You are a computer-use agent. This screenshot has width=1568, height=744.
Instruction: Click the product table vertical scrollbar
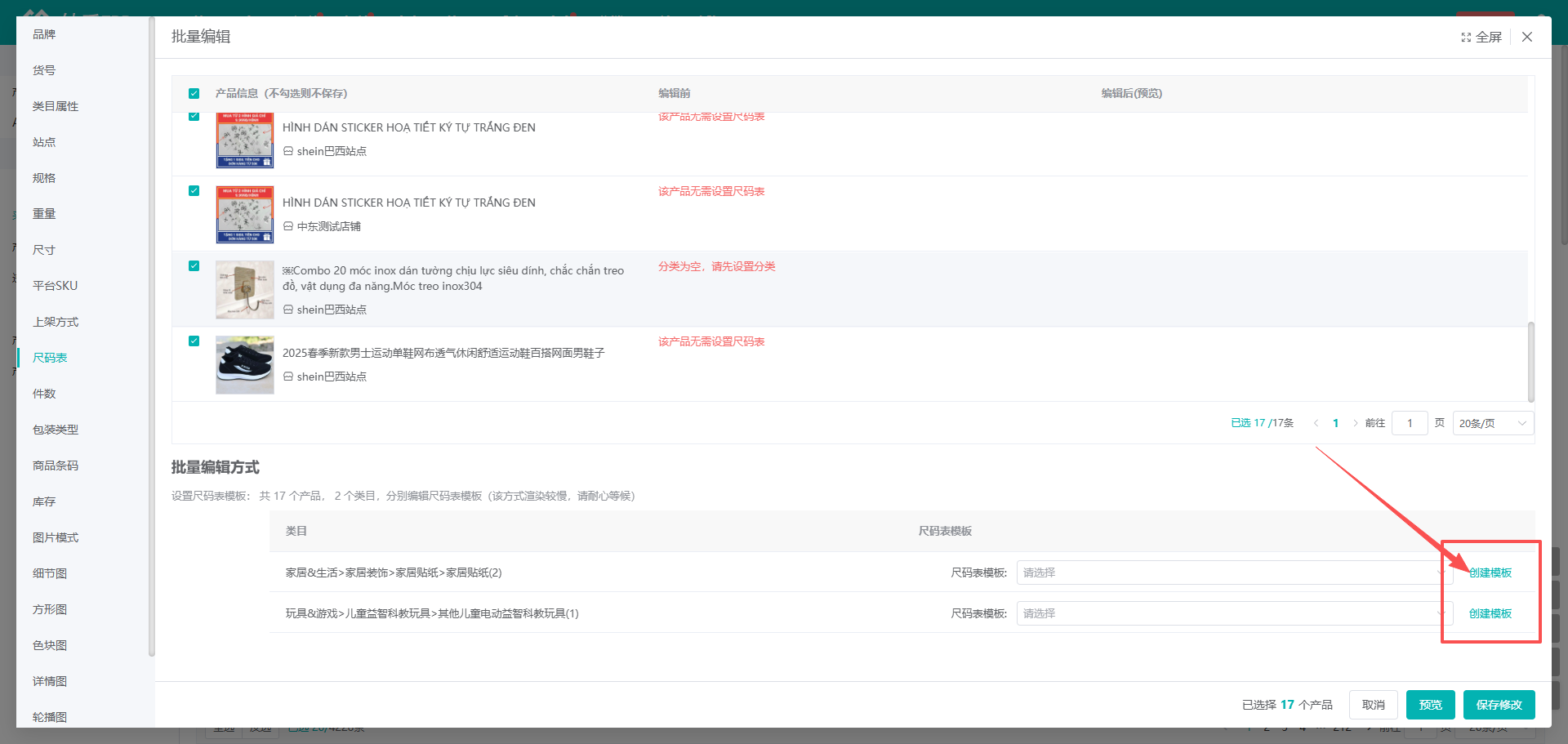pos(1531,362)
